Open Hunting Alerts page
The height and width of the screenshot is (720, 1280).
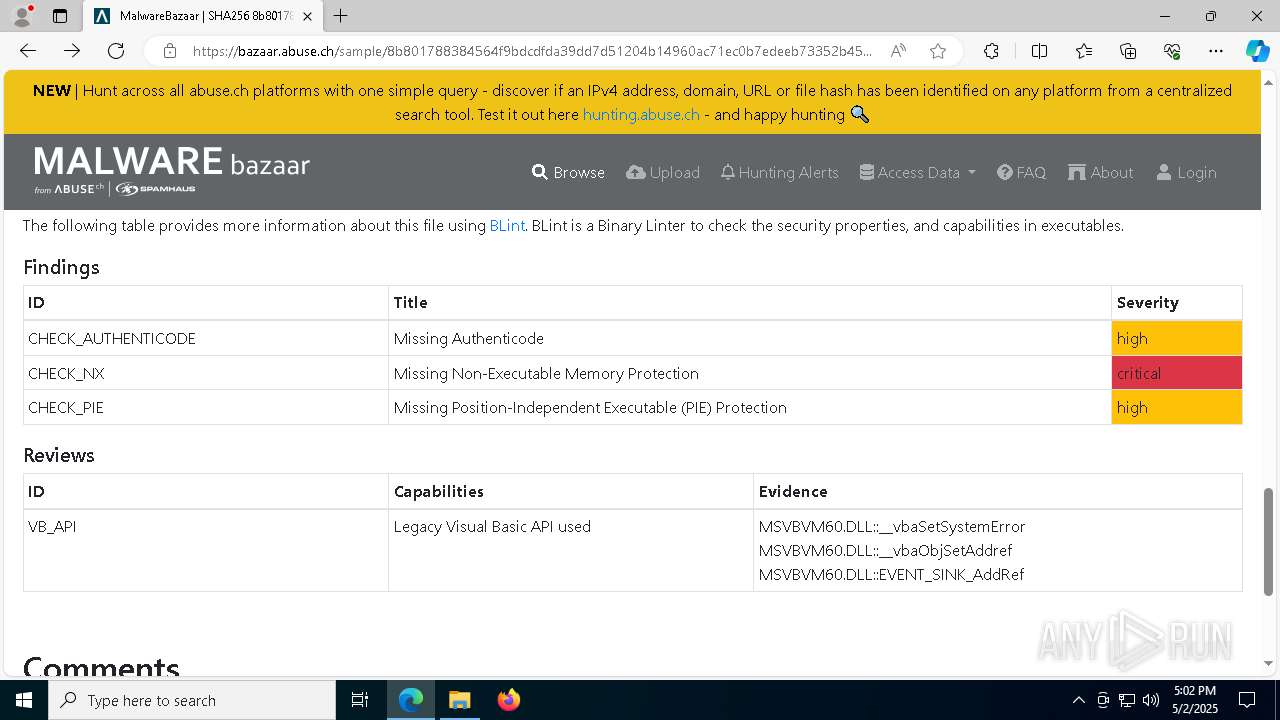(x=779, y=172)
